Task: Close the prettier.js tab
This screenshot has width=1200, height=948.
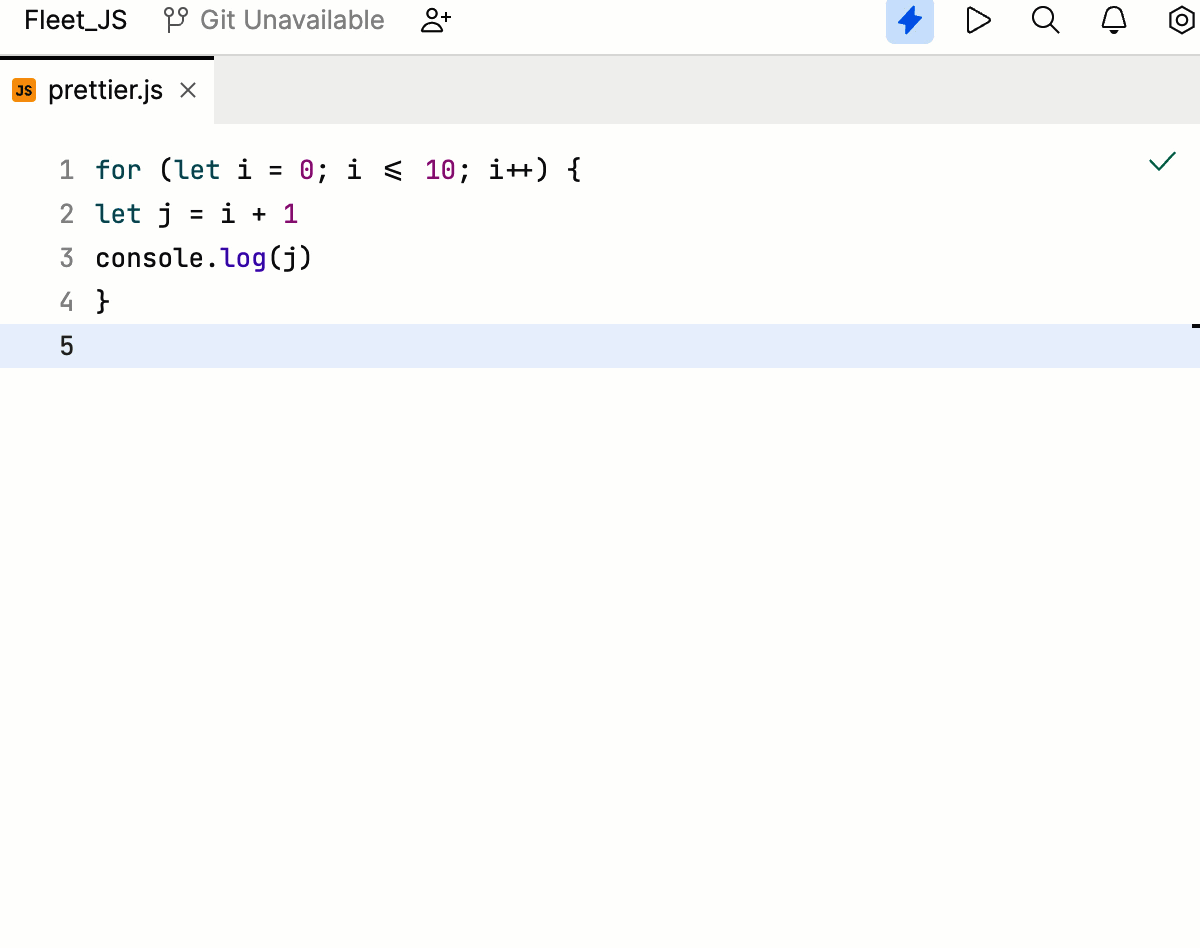Action: click(x=187, y=89)
